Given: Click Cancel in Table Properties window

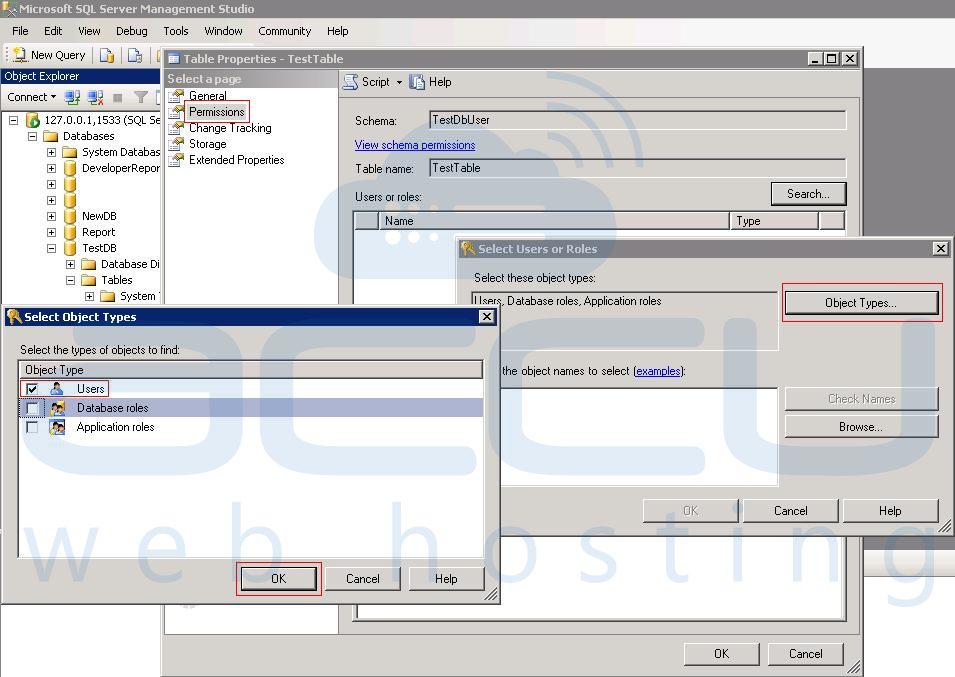Looking at the screenshot, I should pyautogui.click(x=806, y=654).
